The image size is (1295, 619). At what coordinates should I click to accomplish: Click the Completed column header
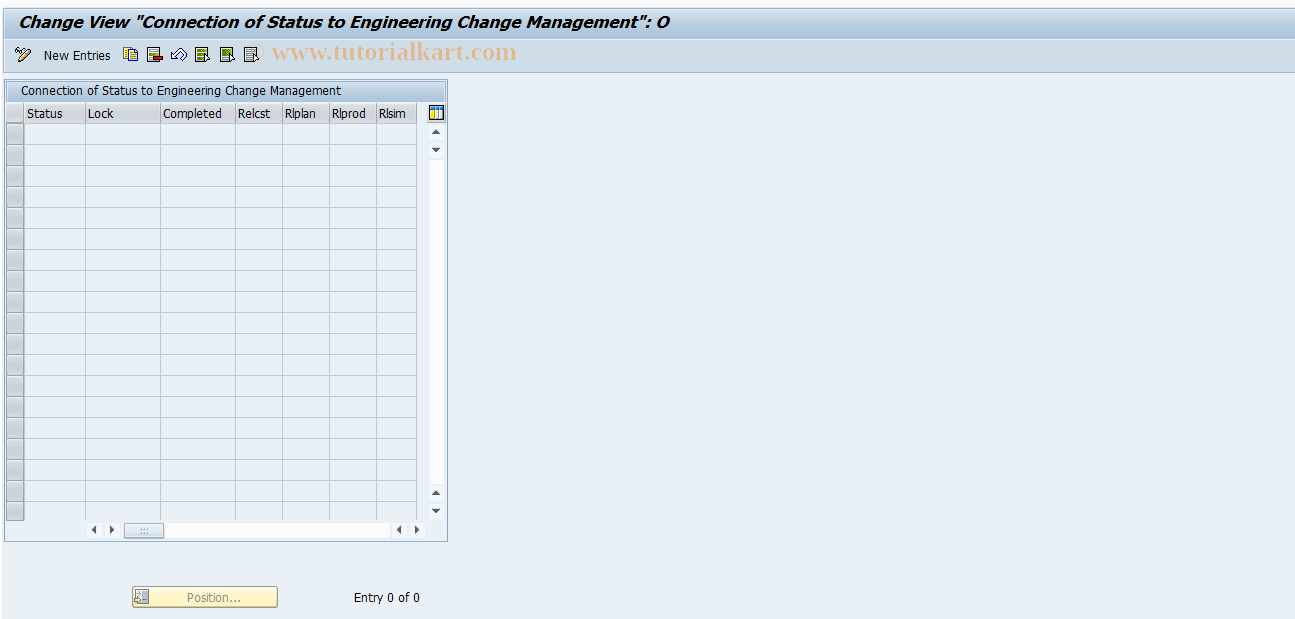[x=198, y=113]
